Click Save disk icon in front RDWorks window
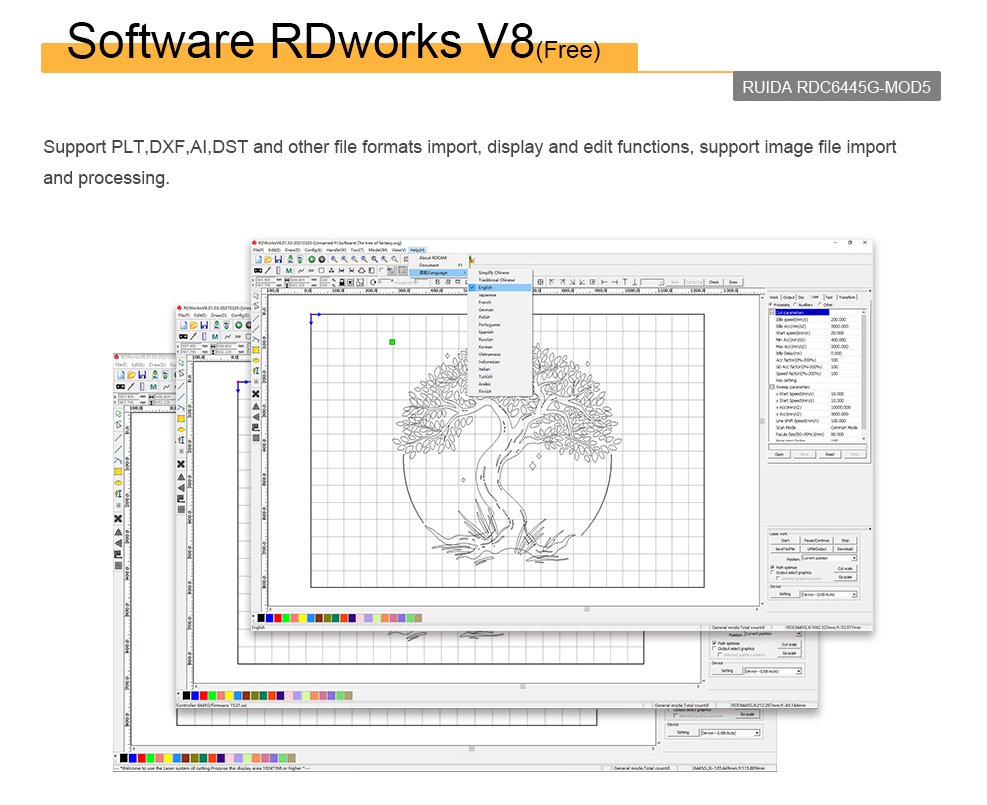Screen dimensions: 987x805 [278, 259]
